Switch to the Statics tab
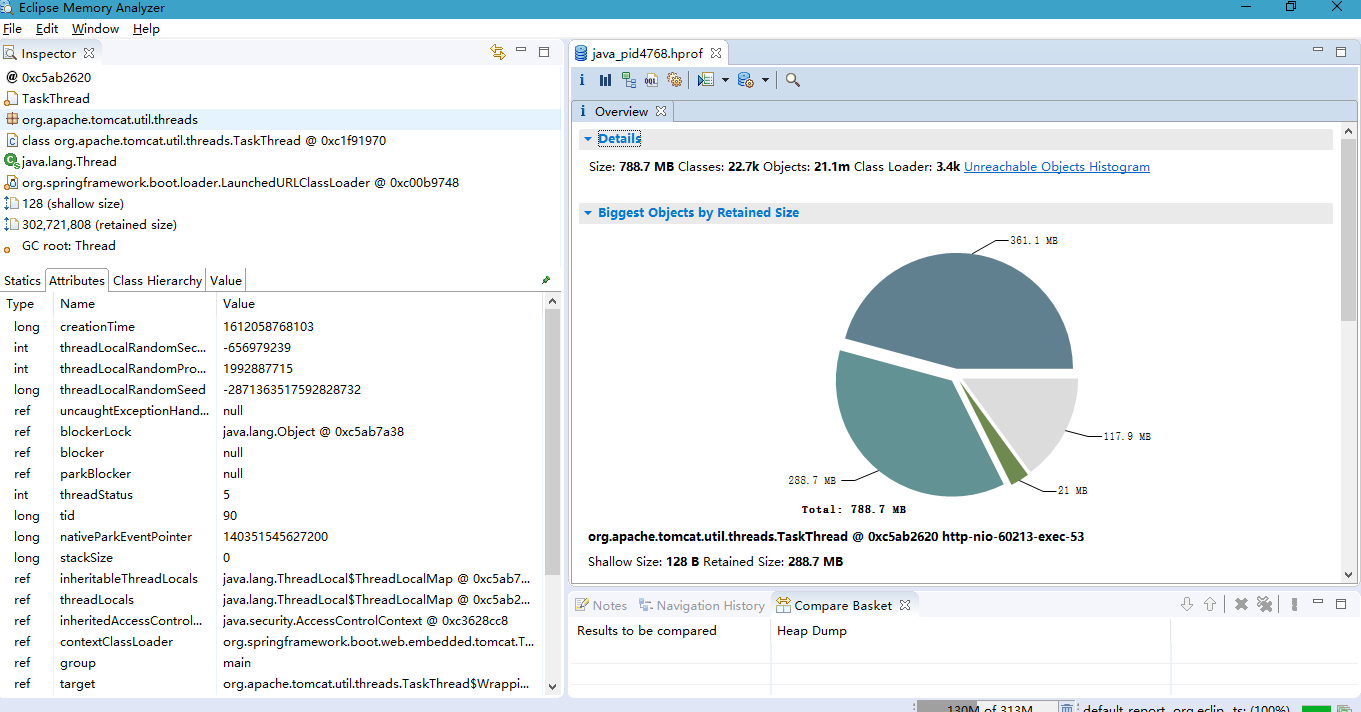Viewport: 1361px width, 712px height. tap(22, 280)
